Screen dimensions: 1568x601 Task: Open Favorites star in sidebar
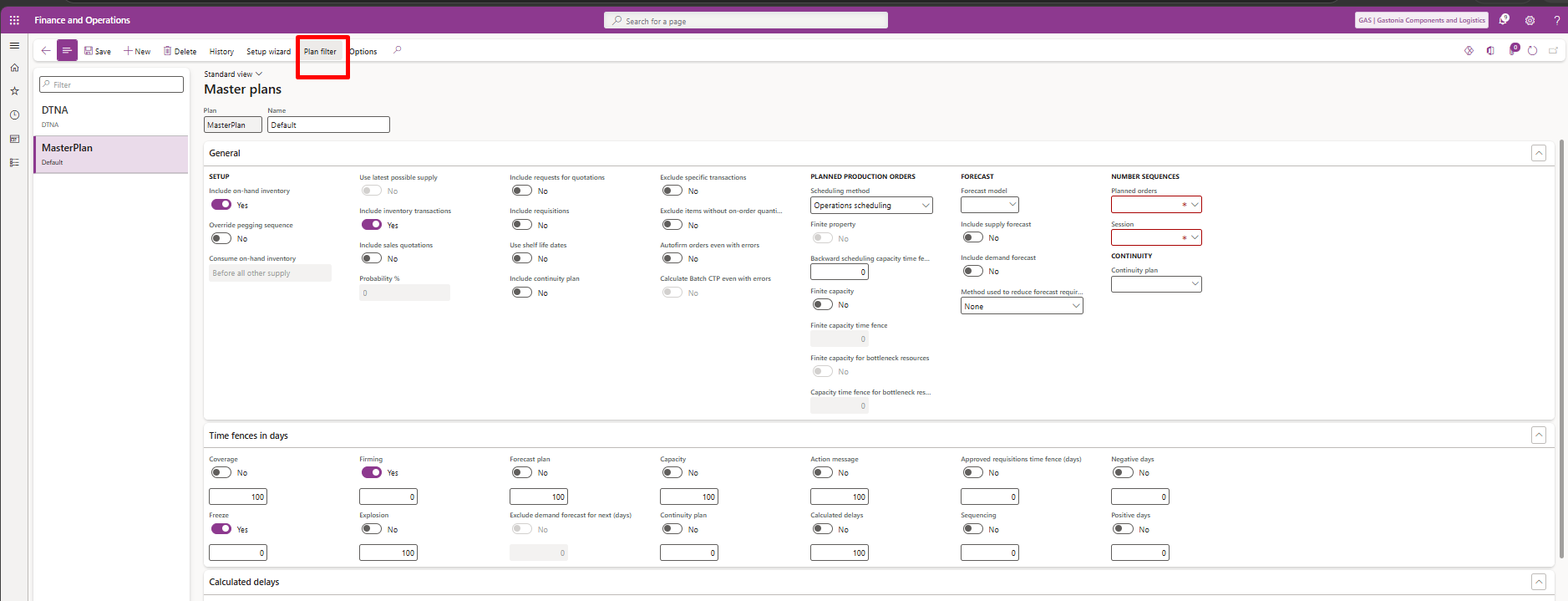pos(14,91)
